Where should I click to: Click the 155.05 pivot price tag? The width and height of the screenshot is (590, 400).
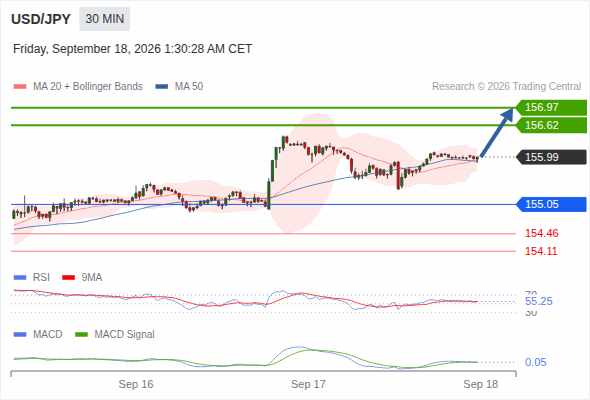(x=551, y=204)
